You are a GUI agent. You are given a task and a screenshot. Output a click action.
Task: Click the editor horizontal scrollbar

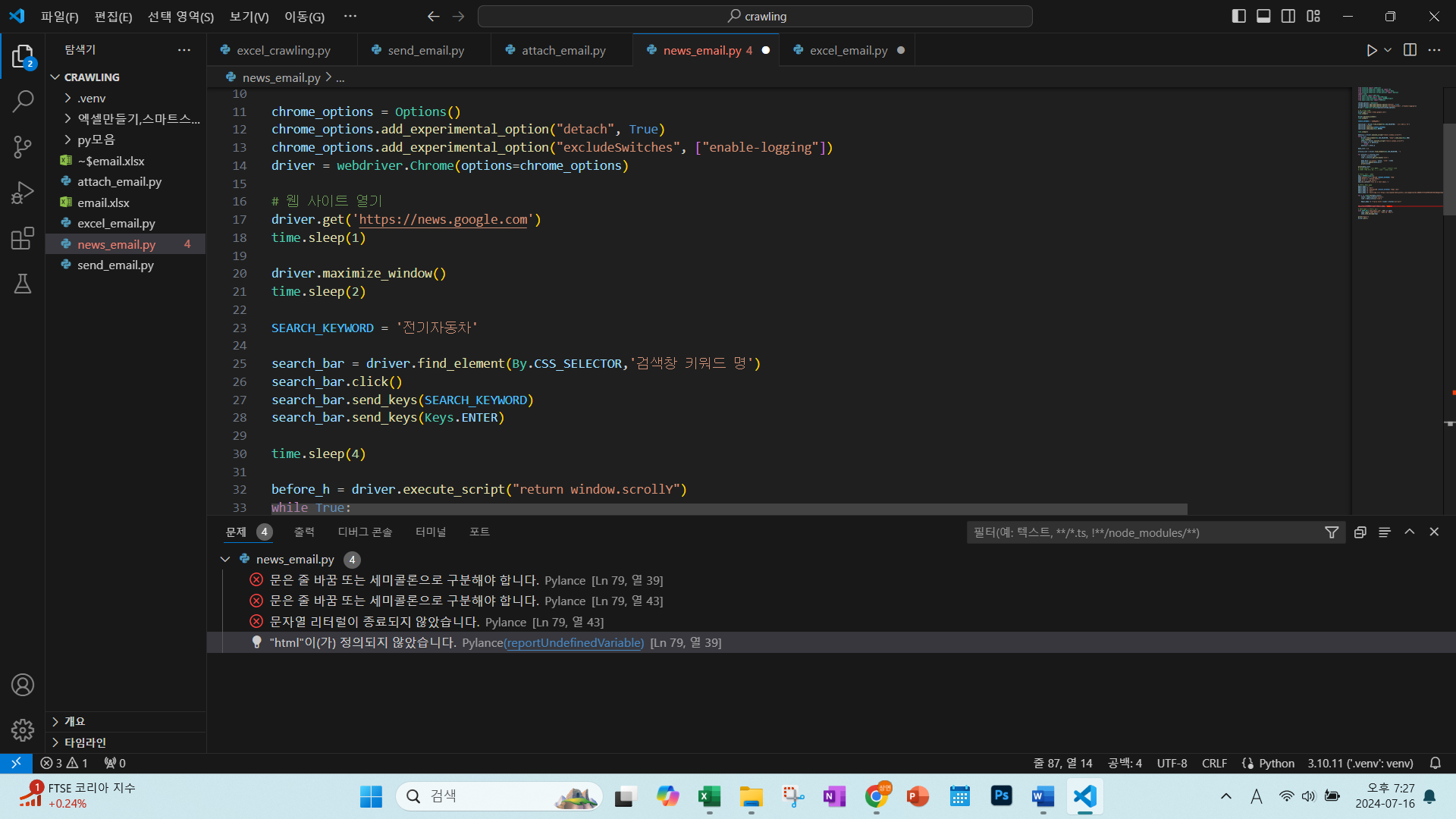[x=730, y=509]
